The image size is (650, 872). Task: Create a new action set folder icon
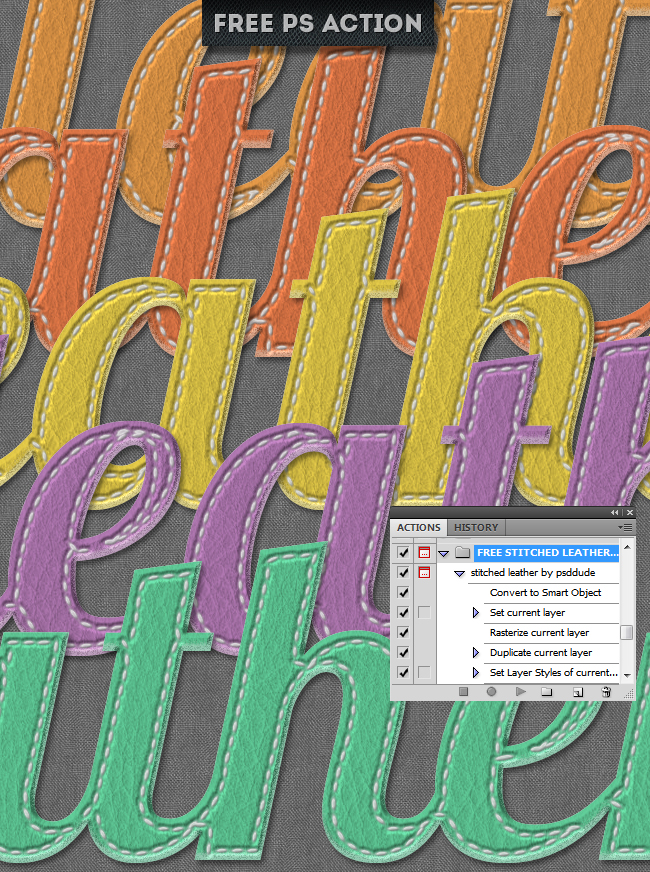(x=547, y=691)
